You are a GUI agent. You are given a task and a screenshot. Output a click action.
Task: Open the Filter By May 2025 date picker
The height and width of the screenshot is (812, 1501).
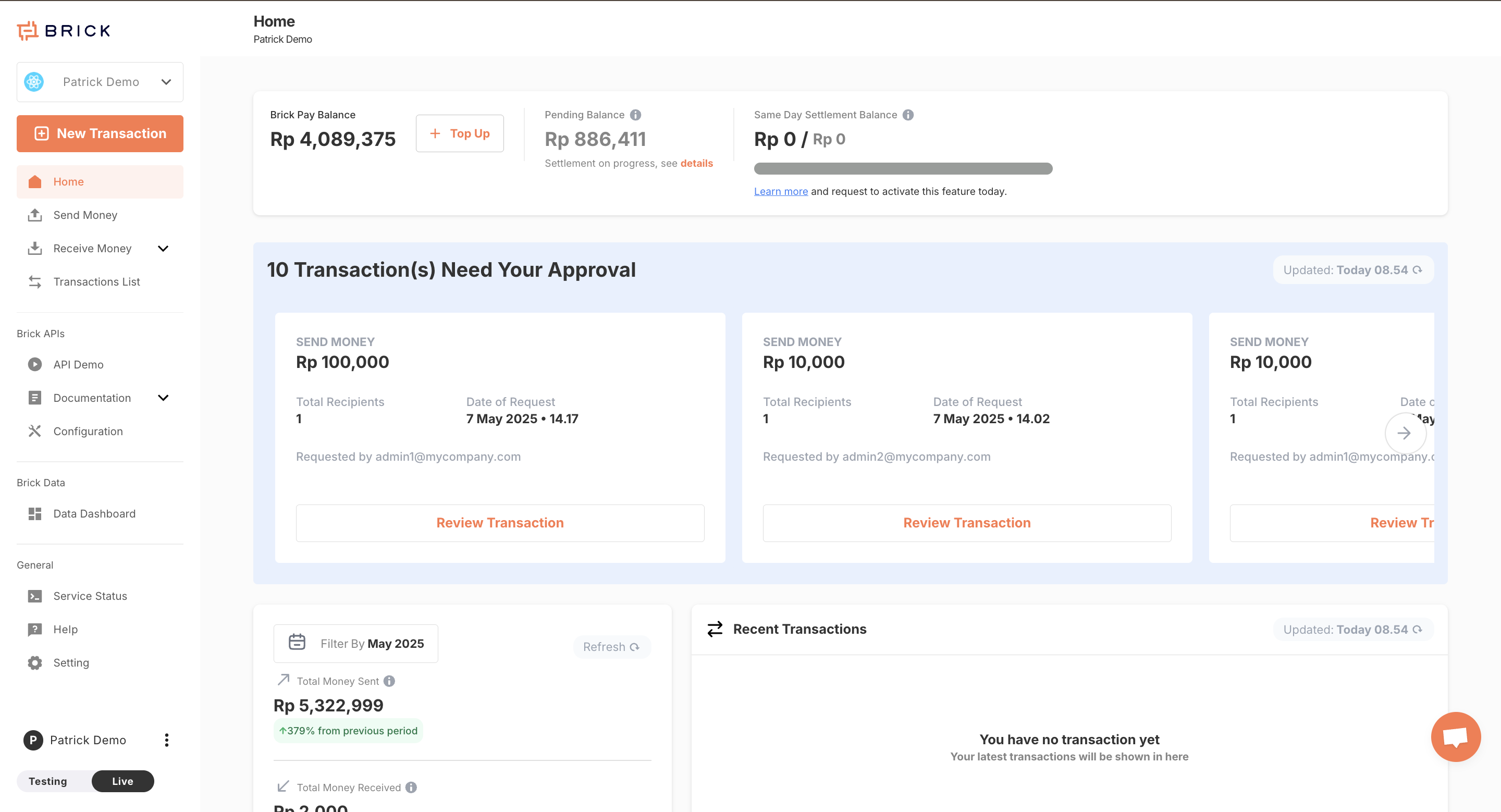[x=355, y=643]
